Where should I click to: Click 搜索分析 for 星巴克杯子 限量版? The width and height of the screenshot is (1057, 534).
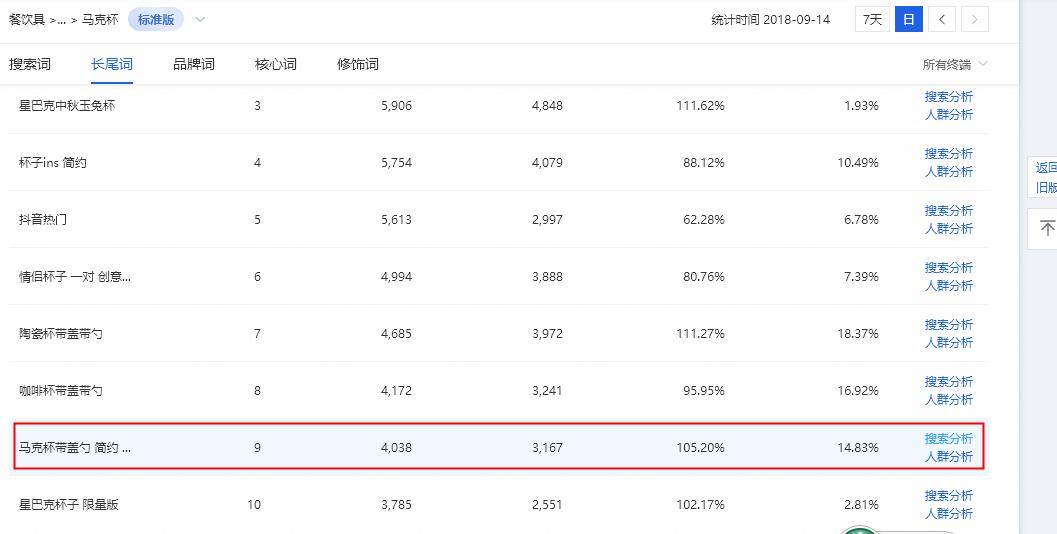coord(948,496)
